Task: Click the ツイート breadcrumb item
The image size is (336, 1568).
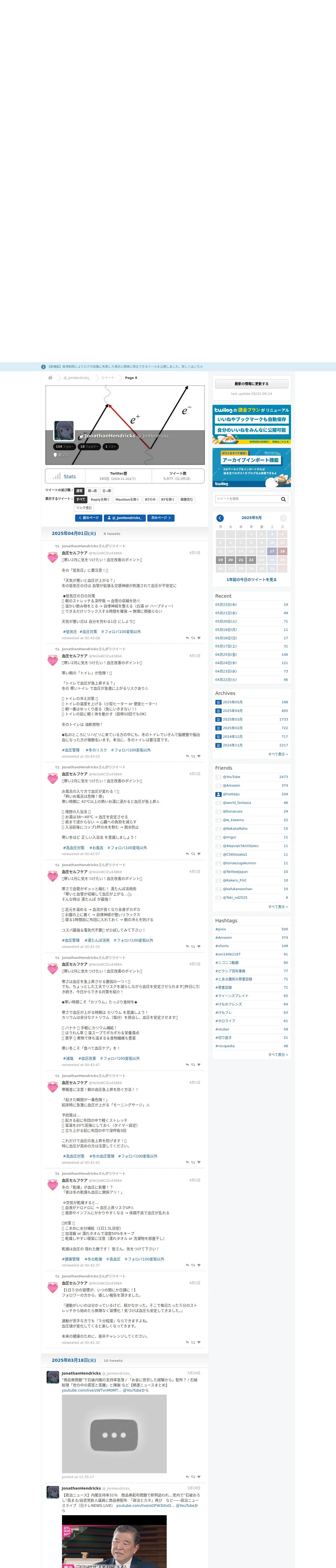Action: click(x=107, y=377)
